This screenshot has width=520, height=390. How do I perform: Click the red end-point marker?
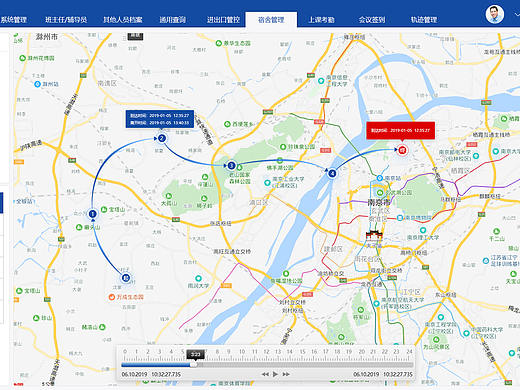tap(402, 150)
